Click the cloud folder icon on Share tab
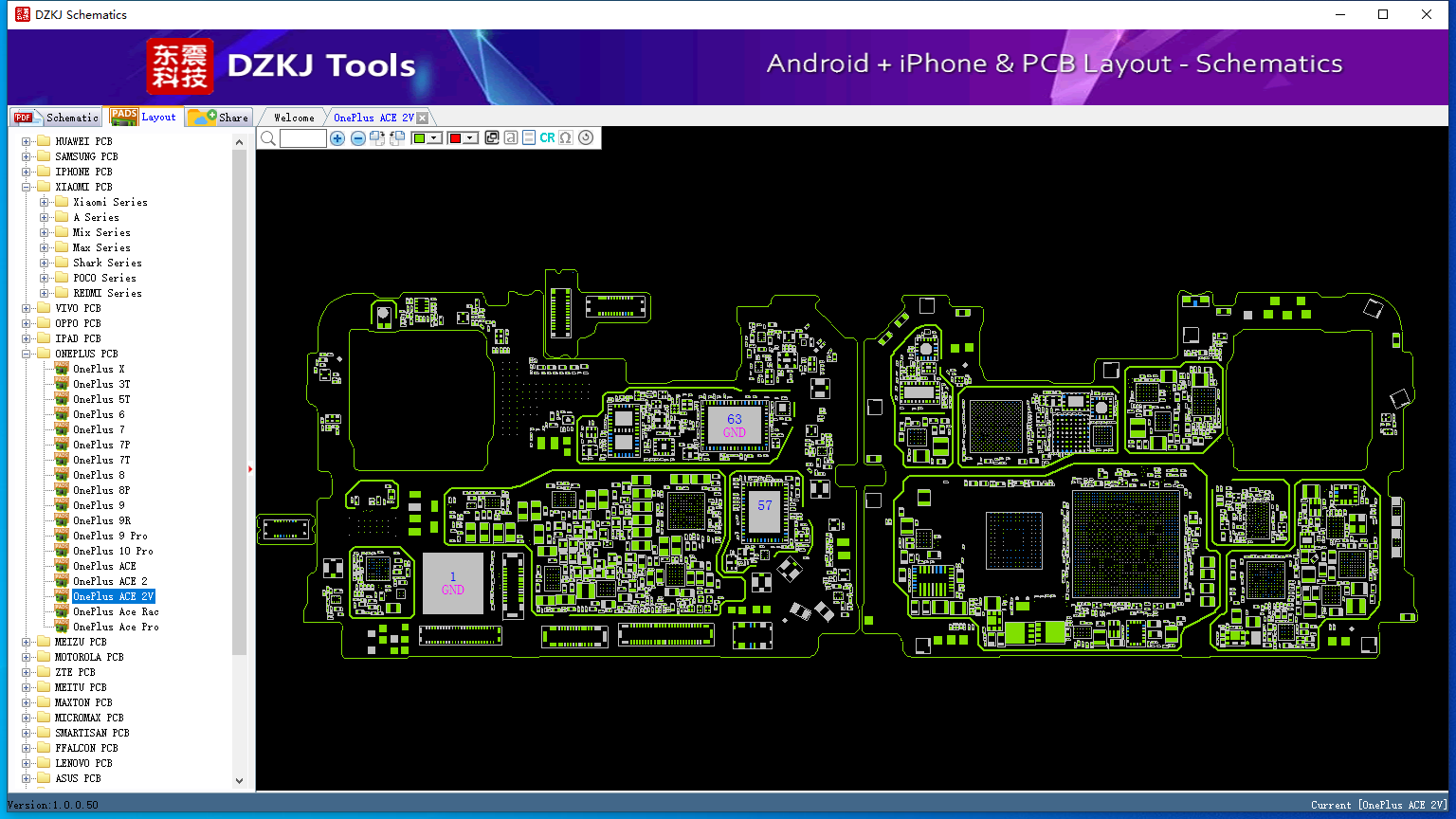1456x819 pixels. (202, 117)
